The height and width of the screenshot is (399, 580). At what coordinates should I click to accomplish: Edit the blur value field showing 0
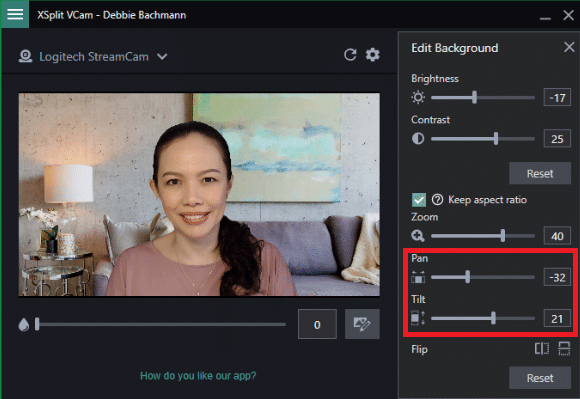[317, 324]
